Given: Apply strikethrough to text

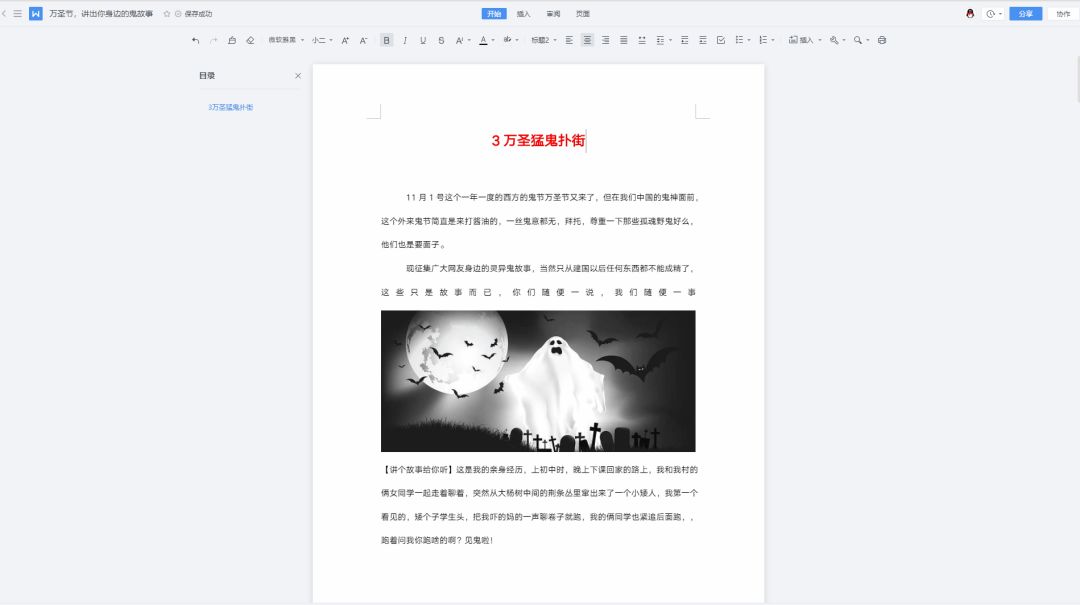Looking at the screenshot, I should [440, 40].
